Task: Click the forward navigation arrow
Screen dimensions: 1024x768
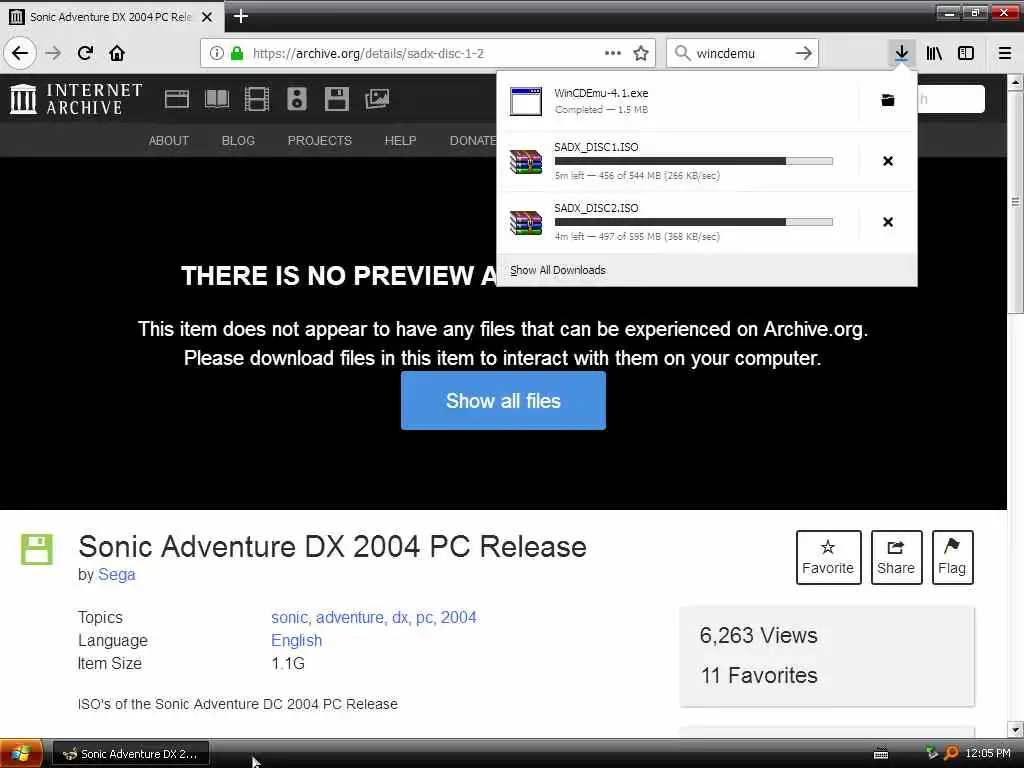Action: point(54,53)
